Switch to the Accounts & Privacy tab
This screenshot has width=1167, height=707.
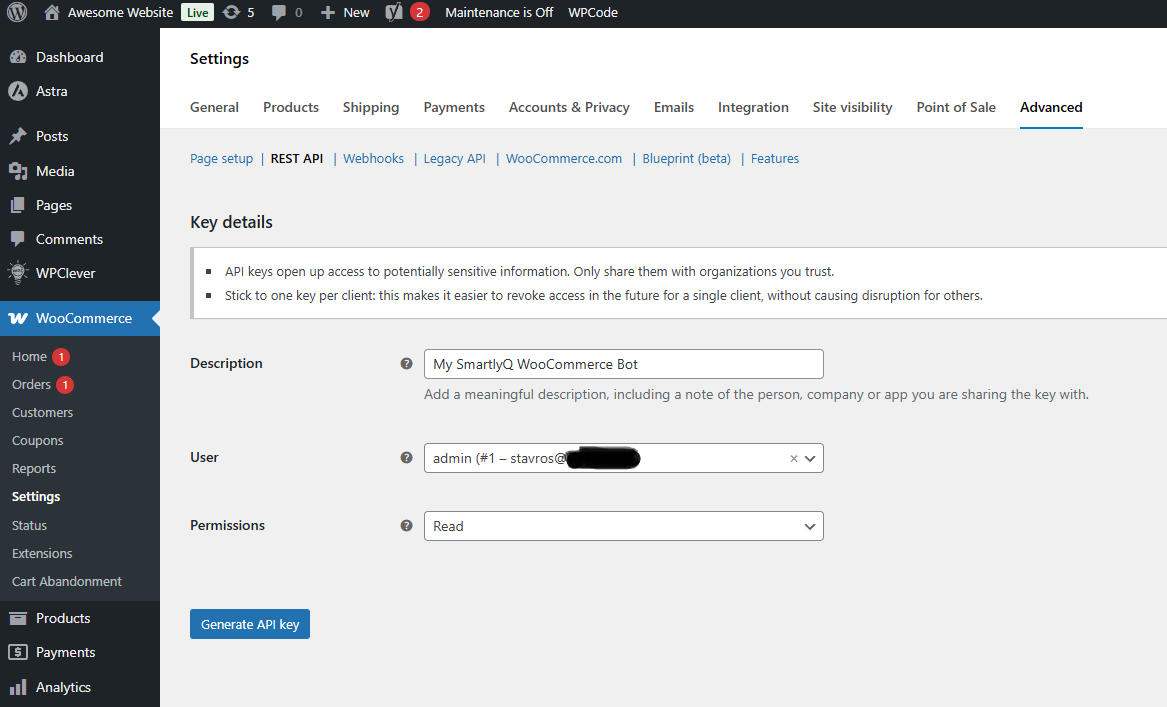(569, 107)
